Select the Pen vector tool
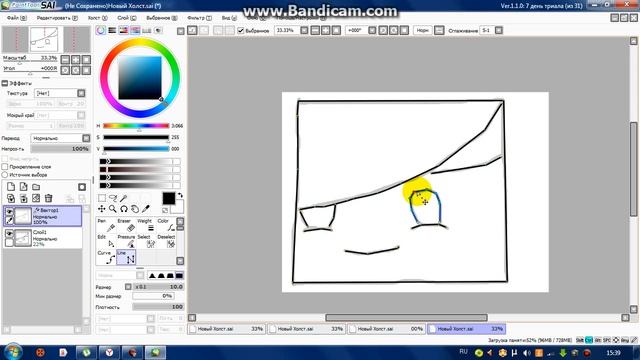The height and width of the screenshot is (360, 640). (106, 225)
